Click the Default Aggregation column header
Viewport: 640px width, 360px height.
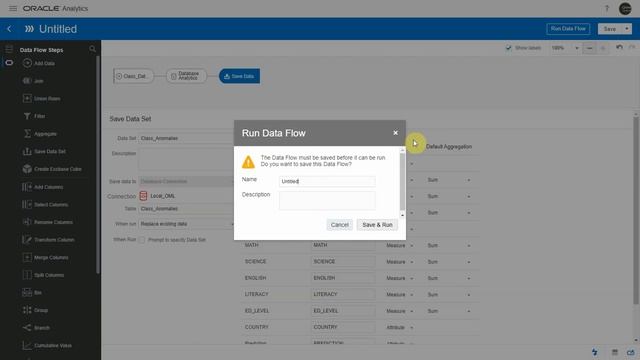click(x=449, y=147)
